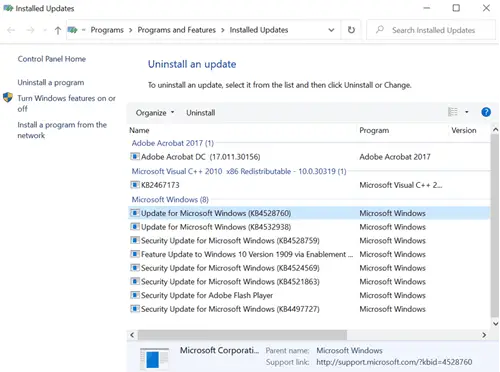Click horizontal scrollbar right arrow
Image resolution: width=500 pixels, height=372 pixels.
(x=484, y=335)
